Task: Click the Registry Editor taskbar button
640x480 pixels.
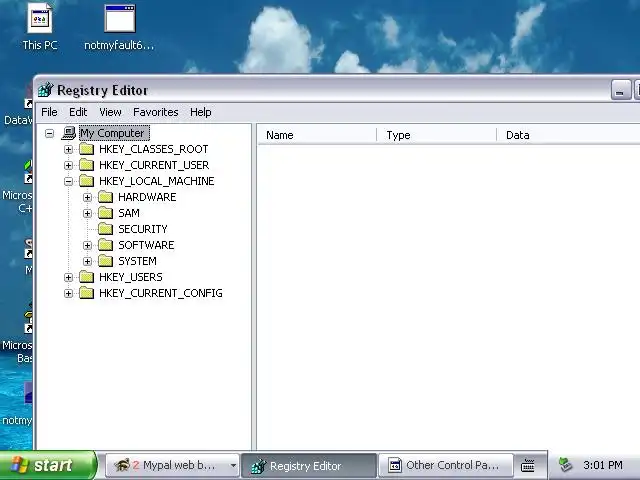Action: coord(309,465)
